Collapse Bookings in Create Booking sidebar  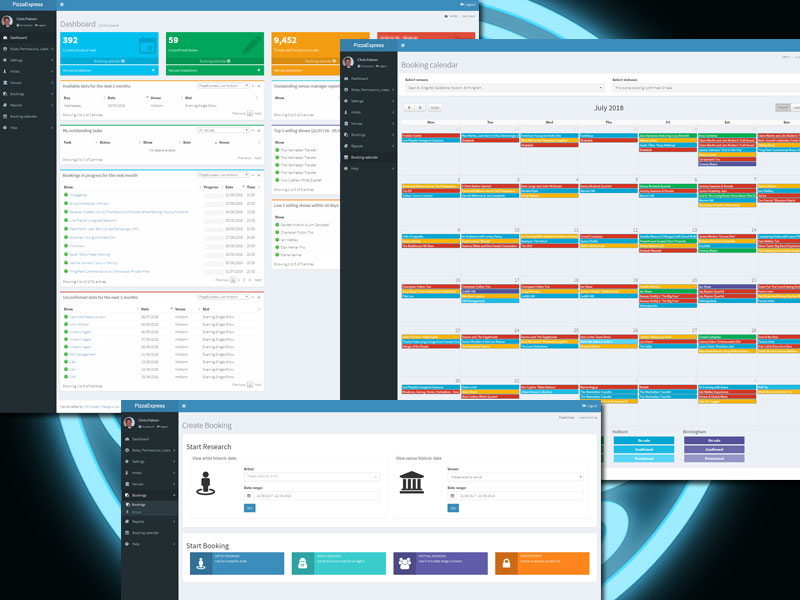tap(150, 495)
